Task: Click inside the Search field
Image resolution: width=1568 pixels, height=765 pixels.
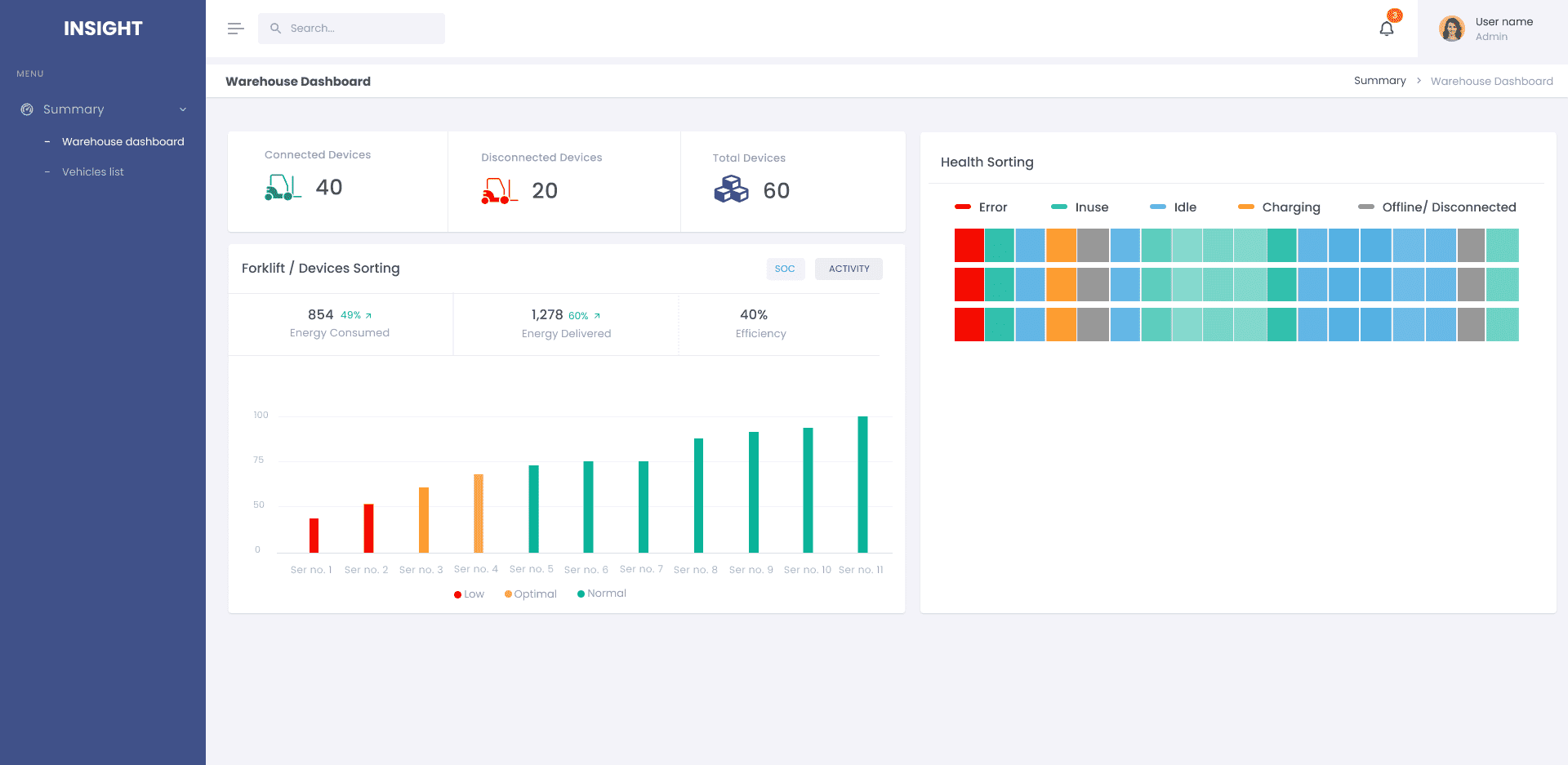Action: pos(351,29)
